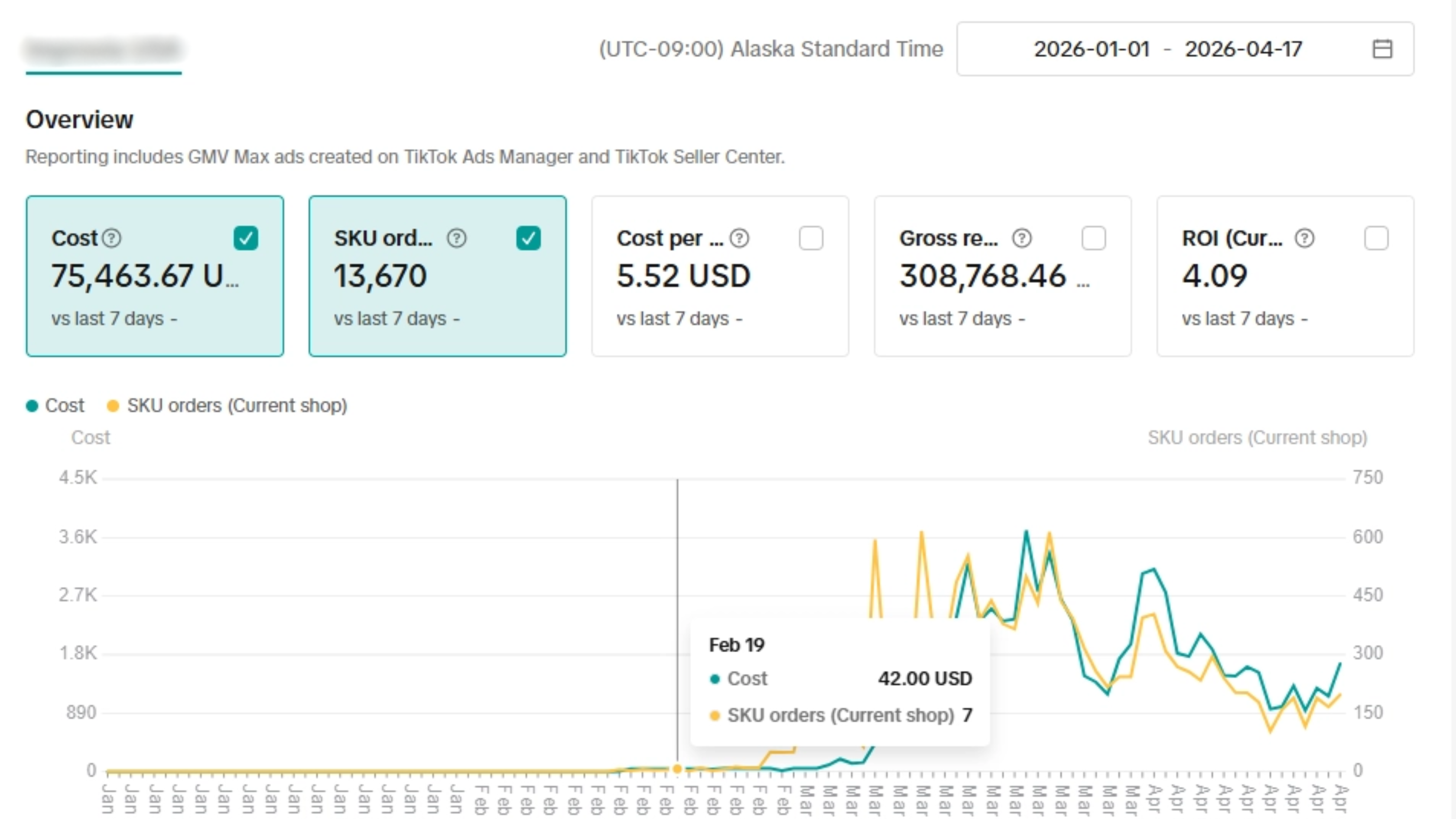Click the Alaska Standard Time timezone label
This screenshot has height=819, width=1456.
tap(771, 49)
